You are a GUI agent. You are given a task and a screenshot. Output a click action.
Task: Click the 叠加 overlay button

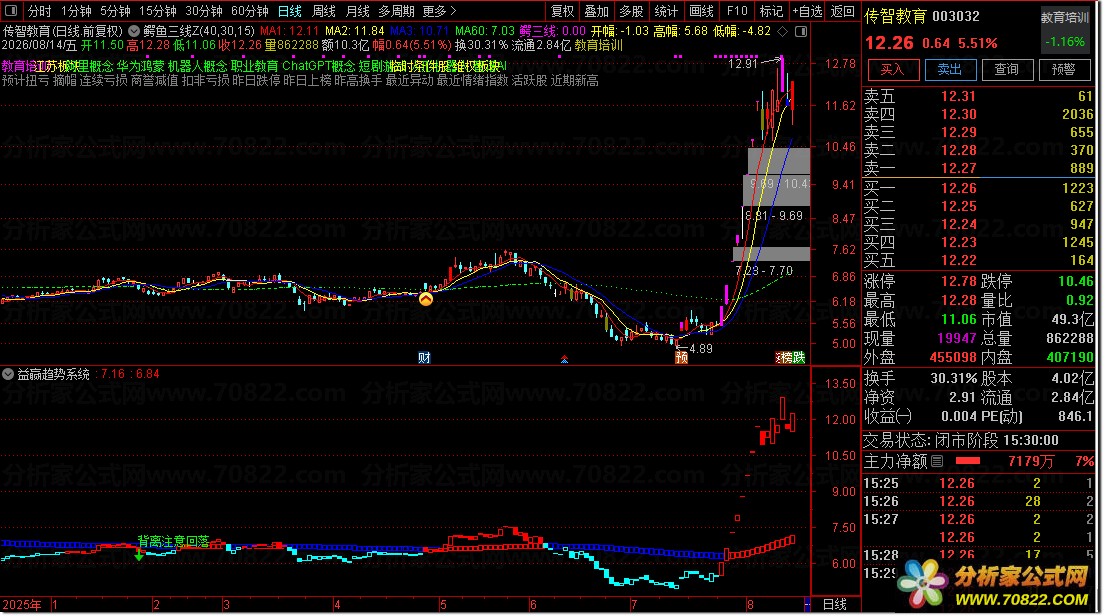[596, 11]
